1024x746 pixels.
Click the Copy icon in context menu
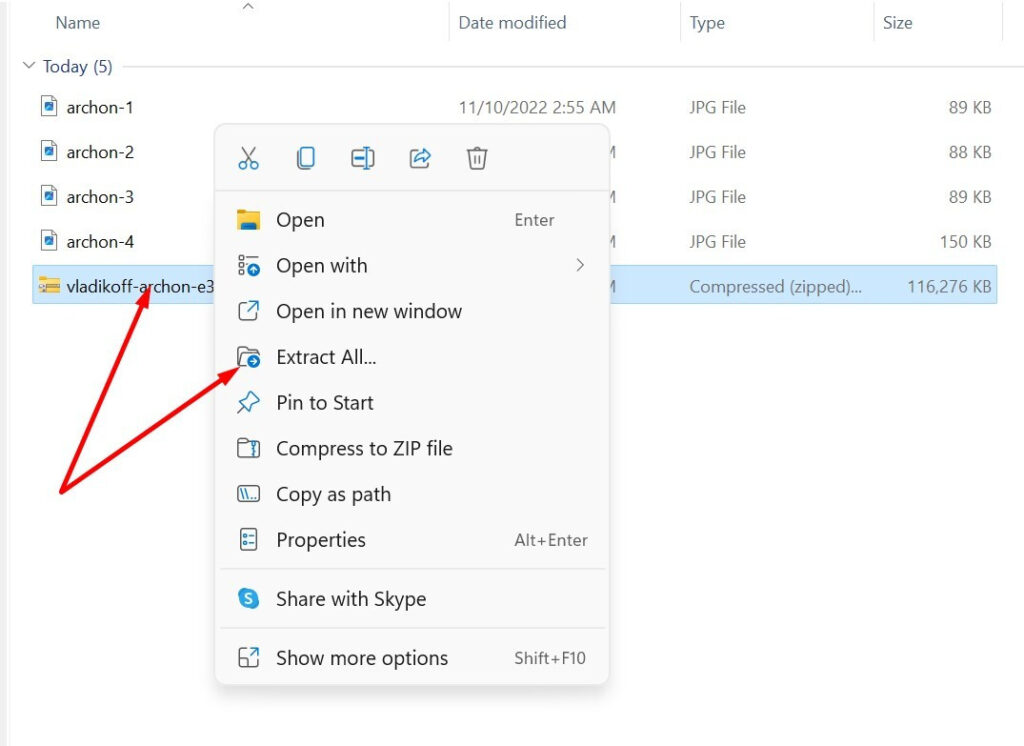(305, 158)
